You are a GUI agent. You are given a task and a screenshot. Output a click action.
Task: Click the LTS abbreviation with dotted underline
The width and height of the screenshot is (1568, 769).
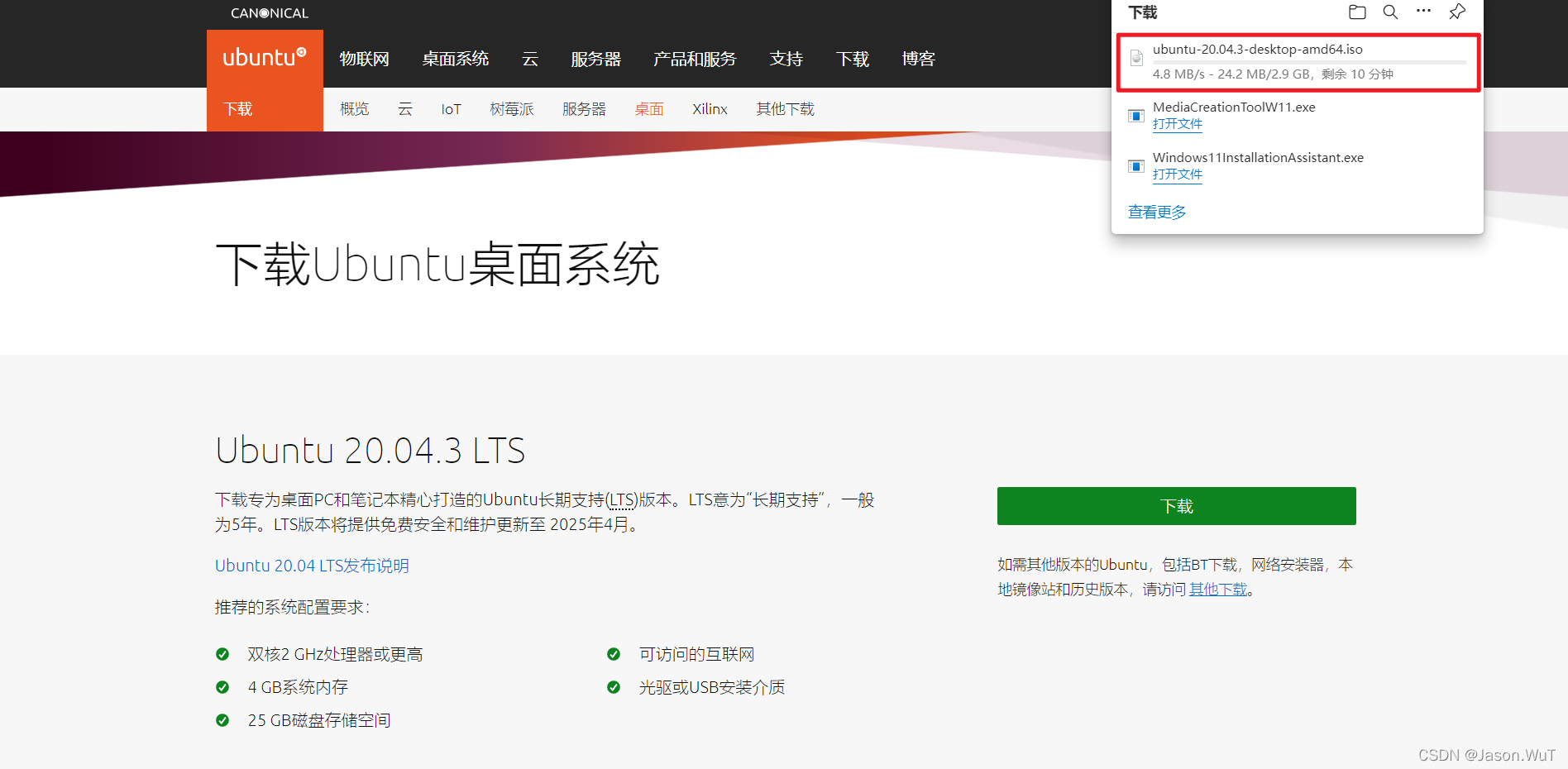click(622, 500)
